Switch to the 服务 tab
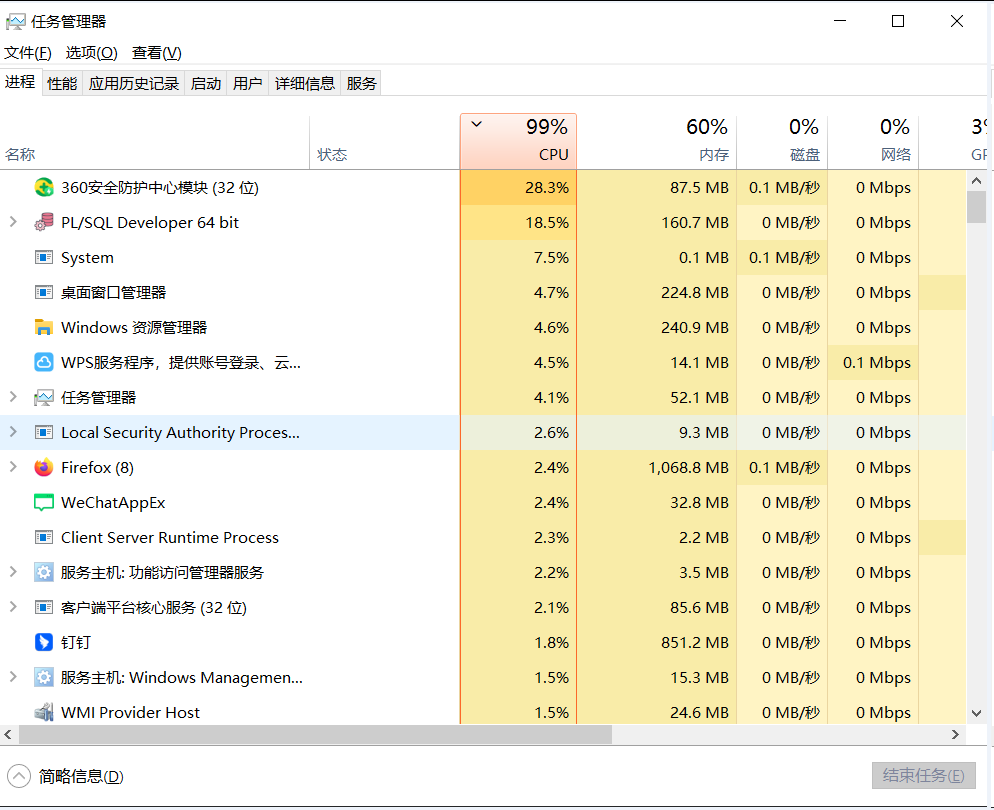This screenshot has width=994, height=810. point(361,83)
